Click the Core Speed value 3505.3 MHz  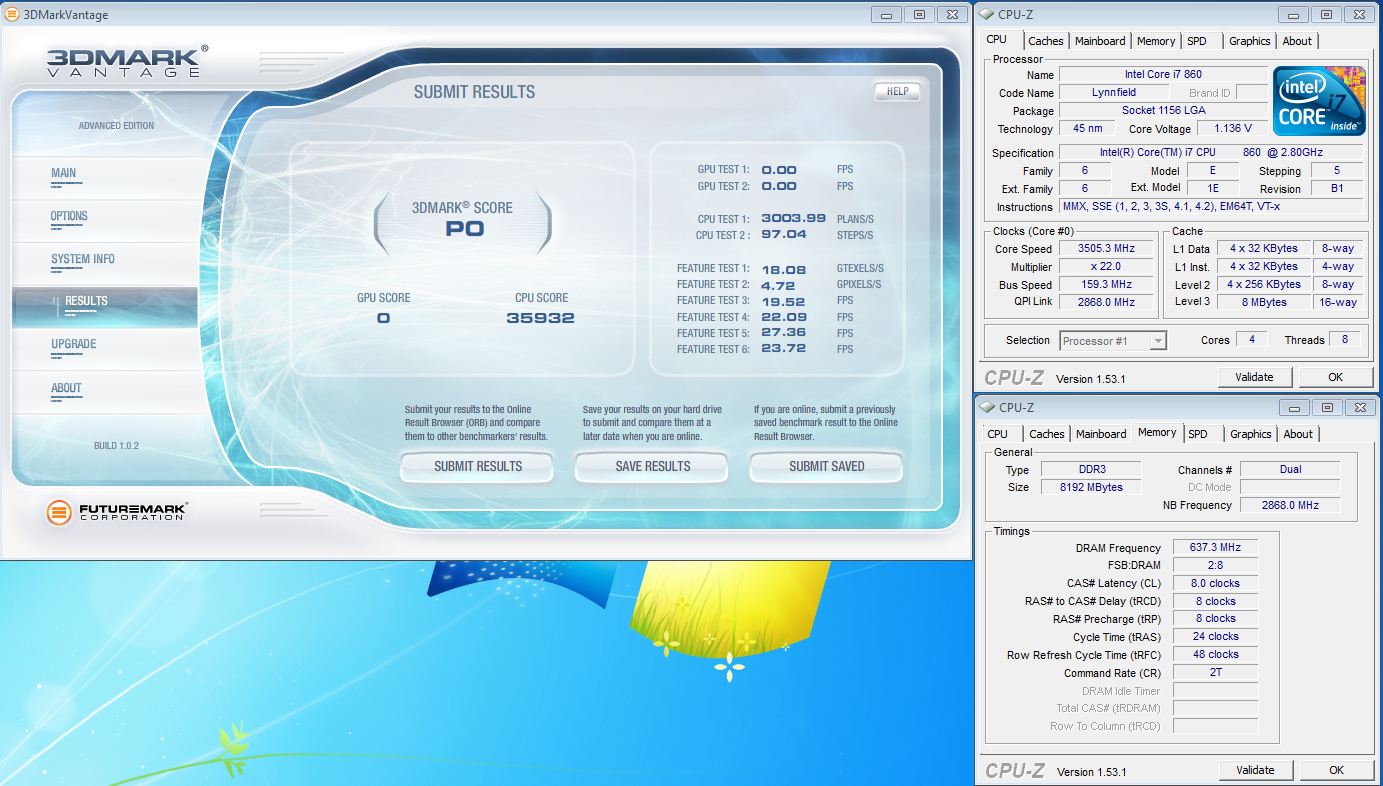[x=1107, y=249]
